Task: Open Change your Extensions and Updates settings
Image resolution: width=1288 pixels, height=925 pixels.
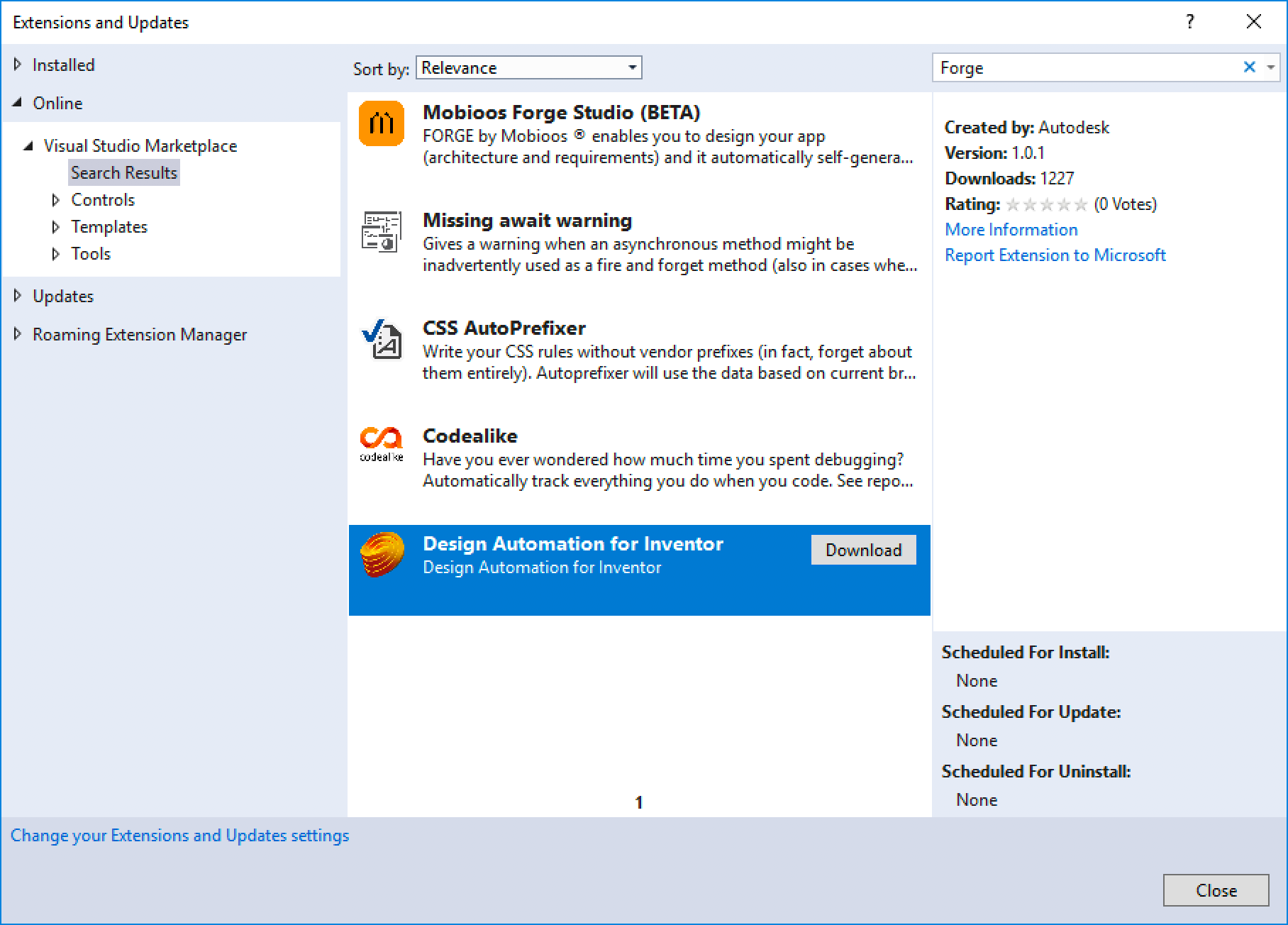Action: pos(180,835)
